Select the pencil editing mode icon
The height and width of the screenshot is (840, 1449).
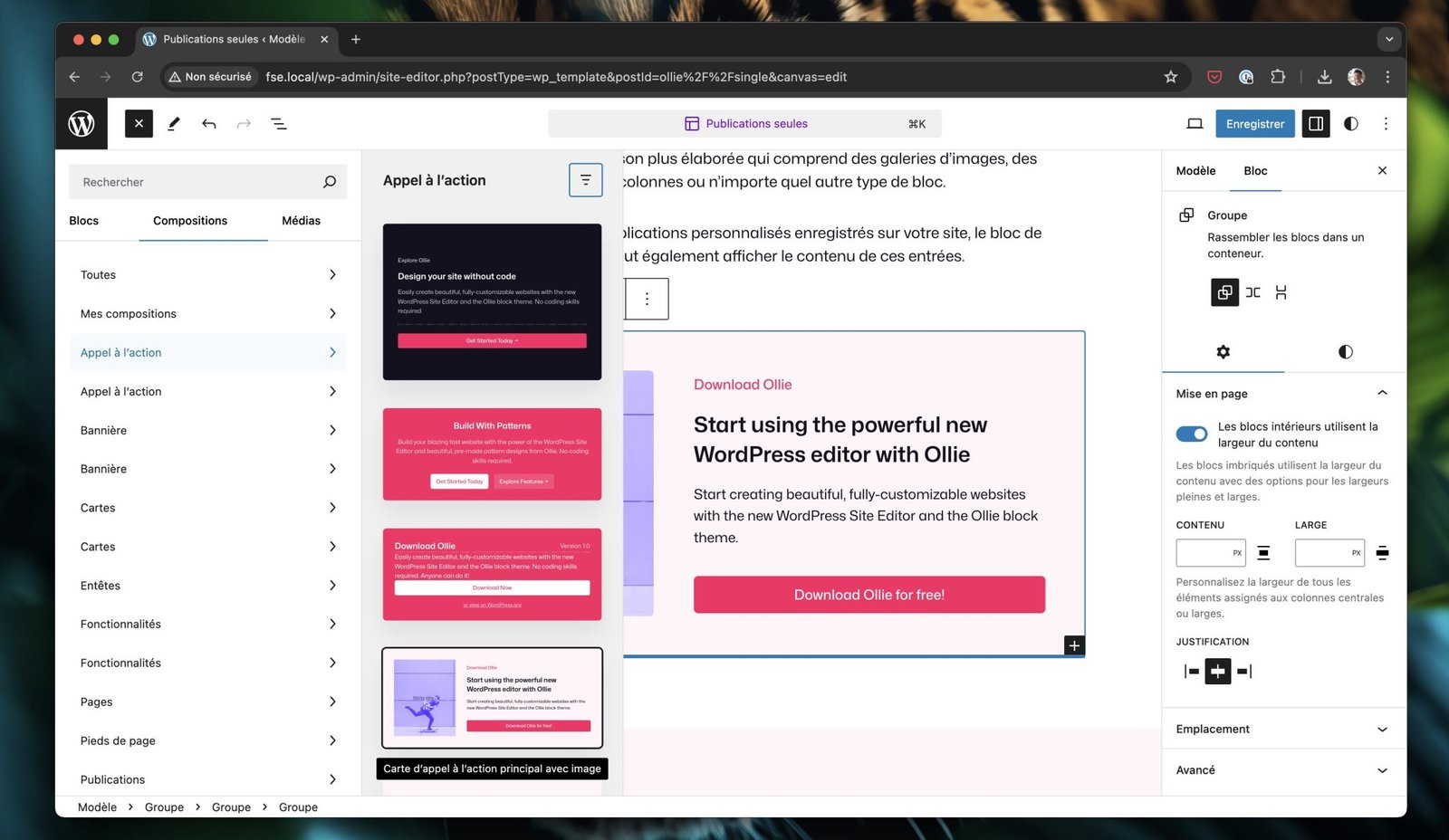point(174,123)
